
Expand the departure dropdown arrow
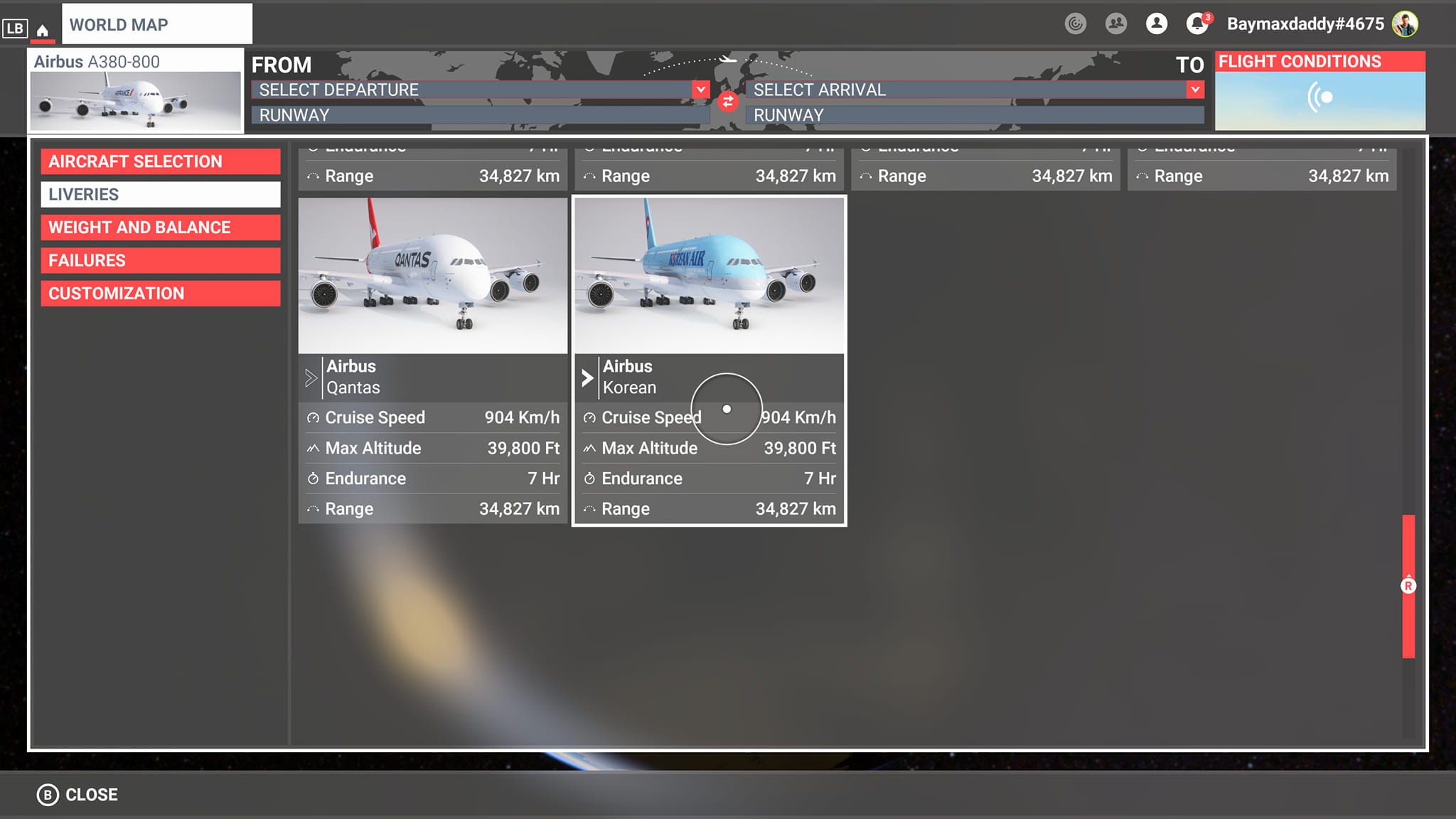(700, 90)
